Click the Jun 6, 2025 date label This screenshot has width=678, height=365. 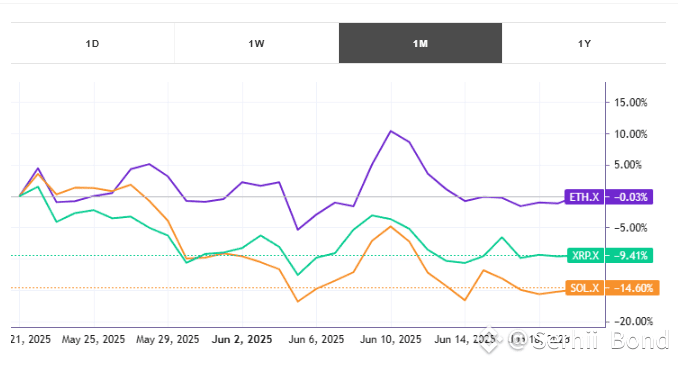pos(317,339)
